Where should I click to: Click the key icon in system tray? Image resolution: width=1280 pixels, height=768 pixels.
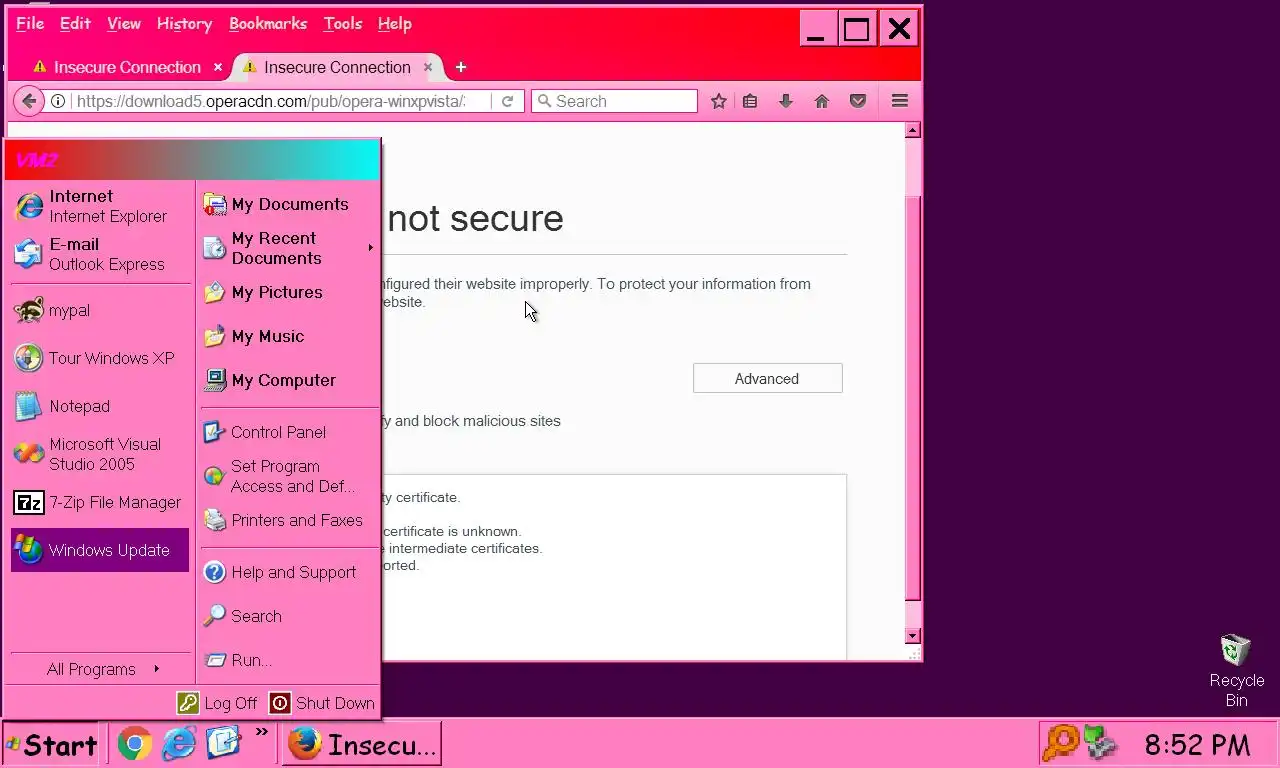coord(1060,744)
